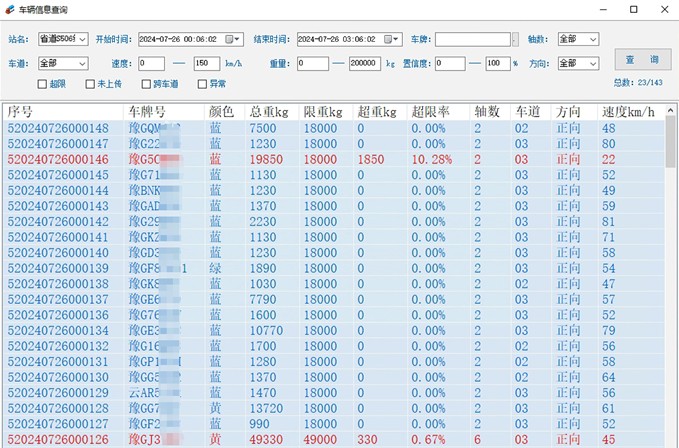Click the small button beside the 车牌 field

515,39
